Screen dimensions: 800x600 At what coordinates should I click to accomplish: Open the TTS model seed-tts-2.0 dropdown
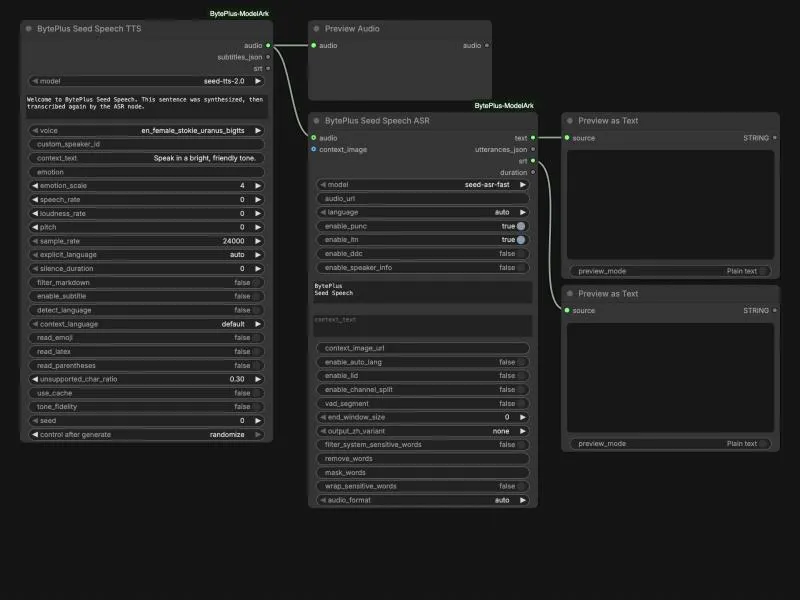point(146,81)
